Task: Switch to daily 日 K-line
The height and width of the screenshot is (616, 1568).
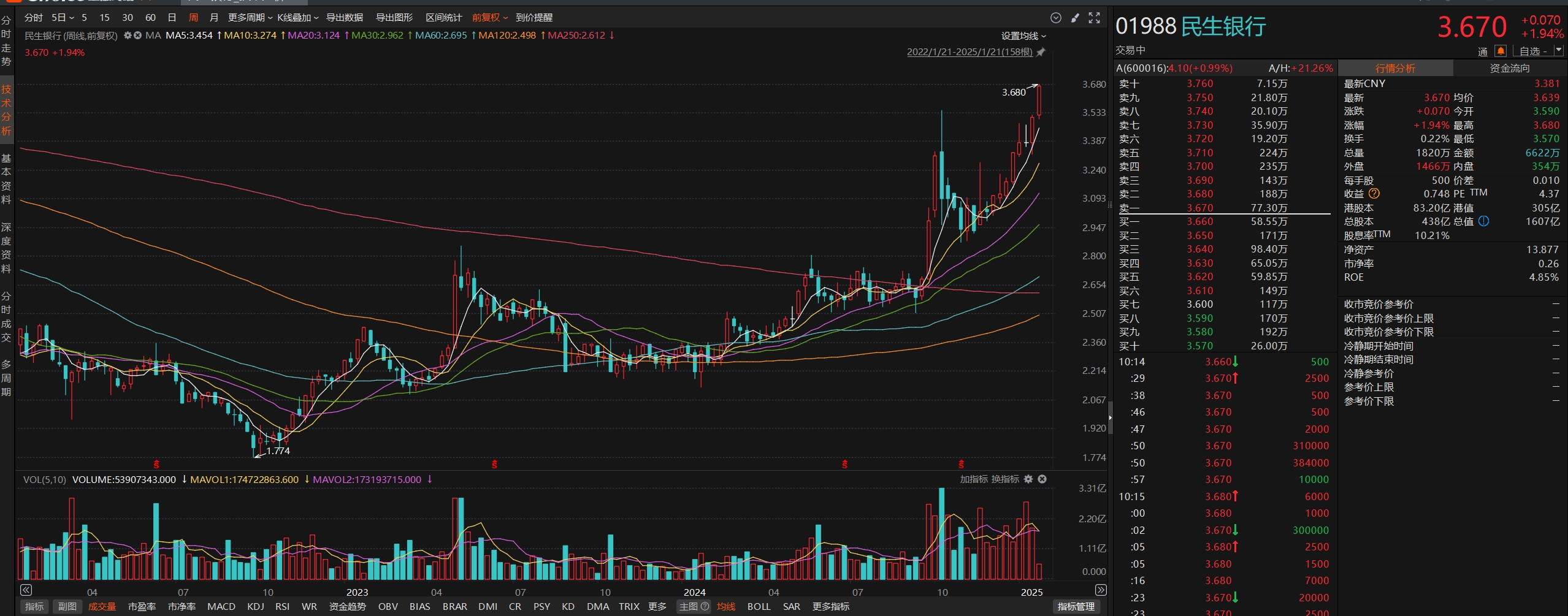Action: click(x=172, y=18)
